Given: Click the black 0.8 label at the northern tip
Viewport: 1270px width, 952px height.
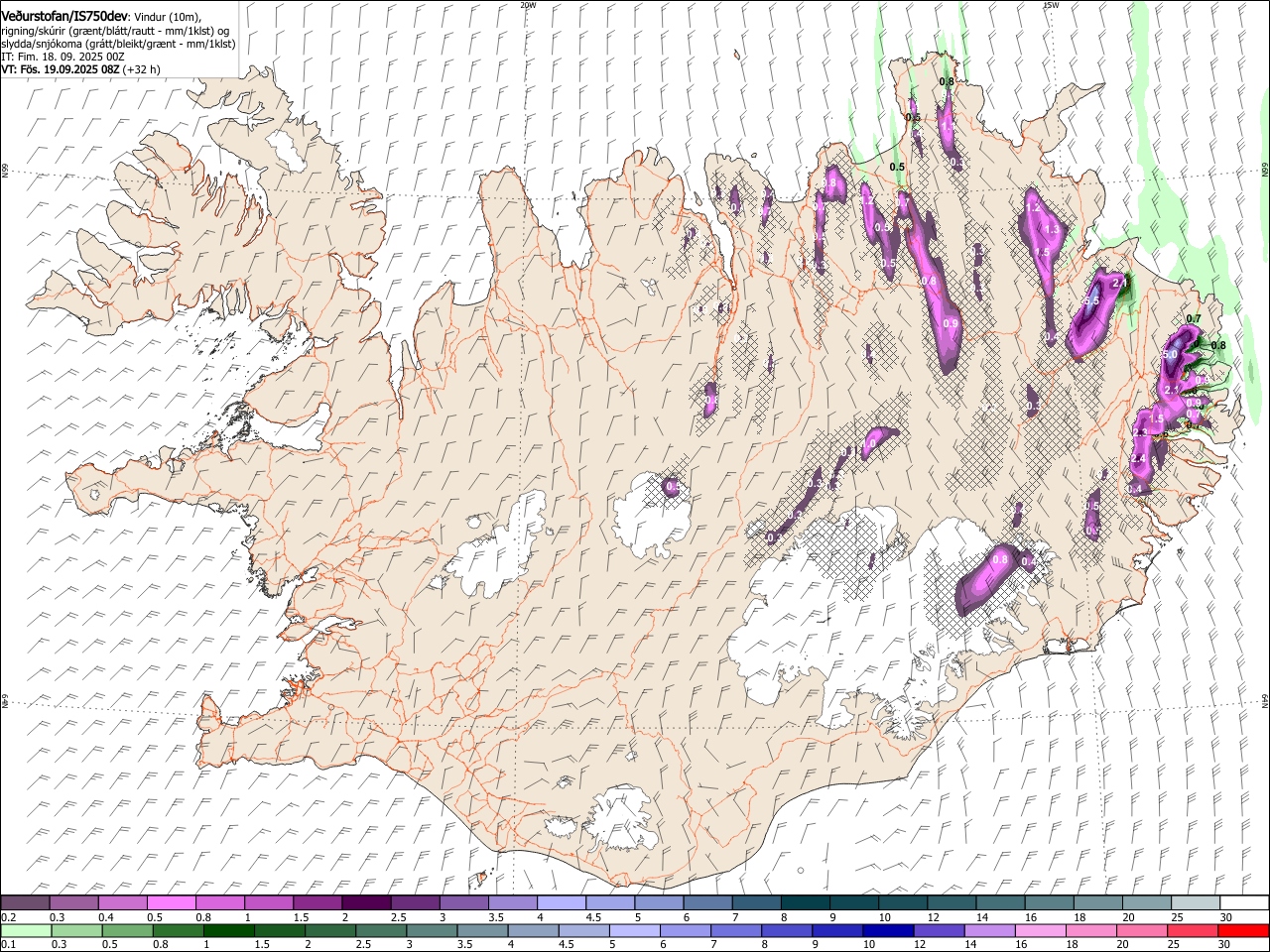Looking at the screenshot, I should tap(947, 81).
